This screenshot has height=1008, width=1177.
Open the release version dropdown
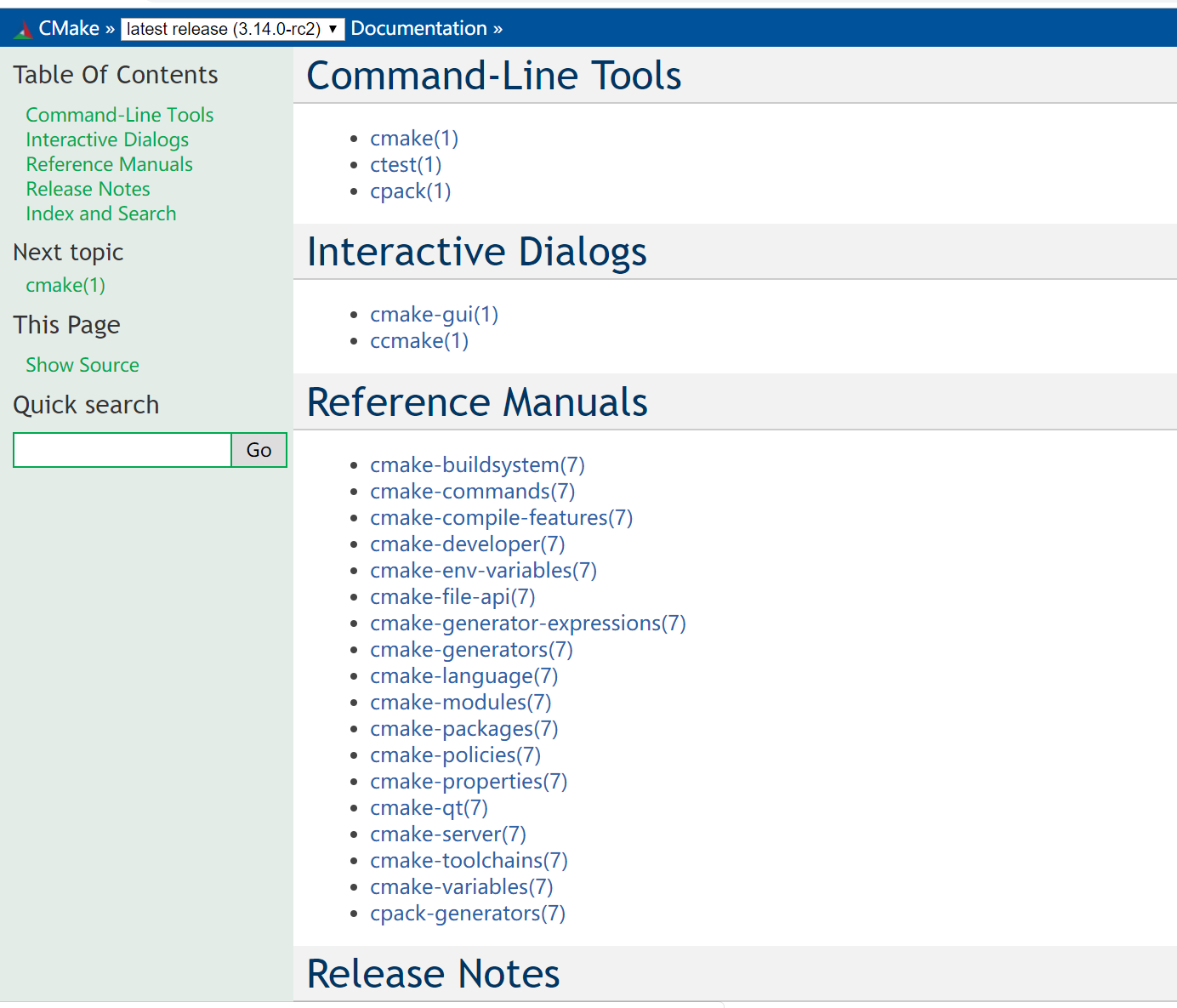point(232,29)
